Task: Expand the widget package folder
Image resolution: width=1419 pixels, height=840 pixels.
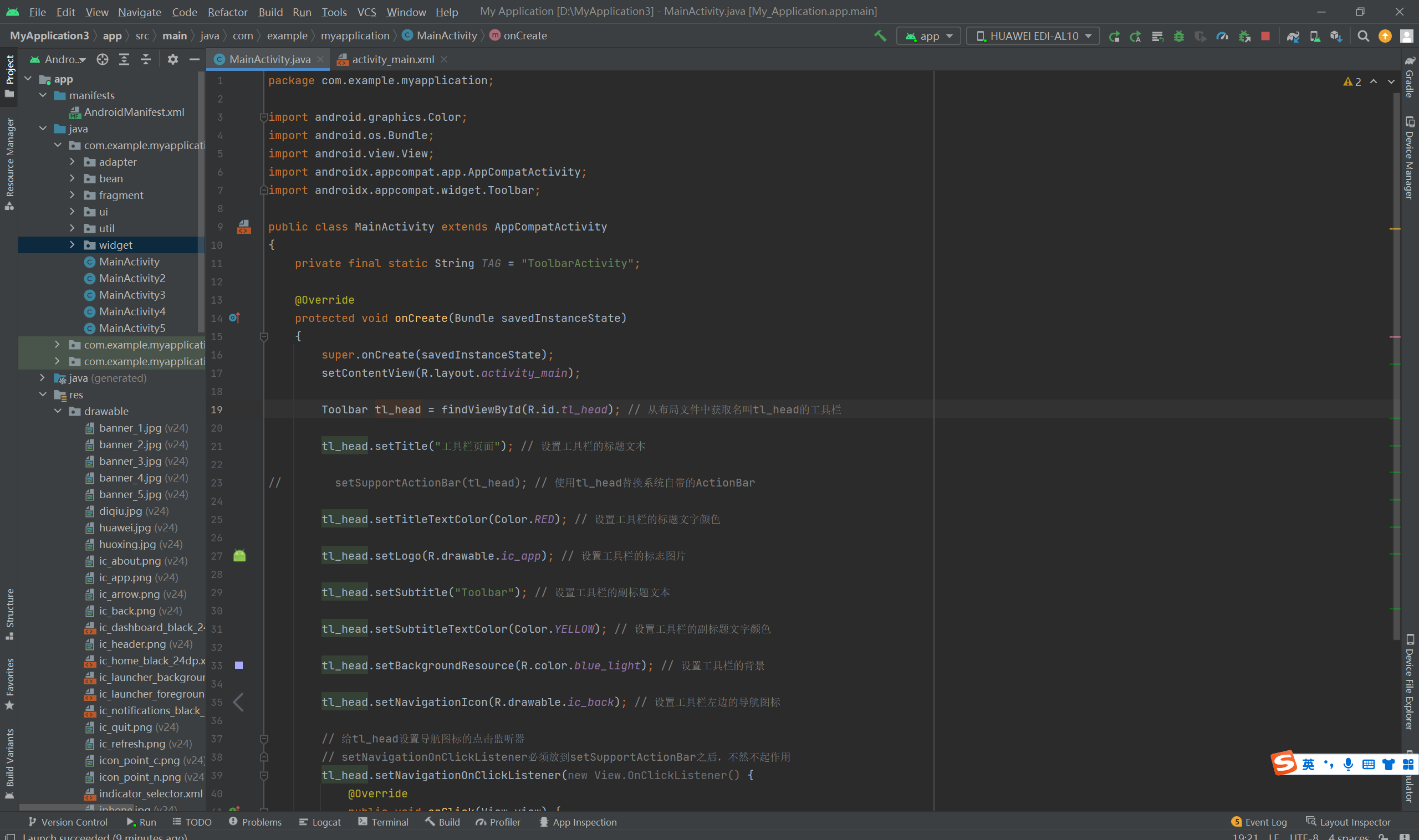Action: point(72,244)
